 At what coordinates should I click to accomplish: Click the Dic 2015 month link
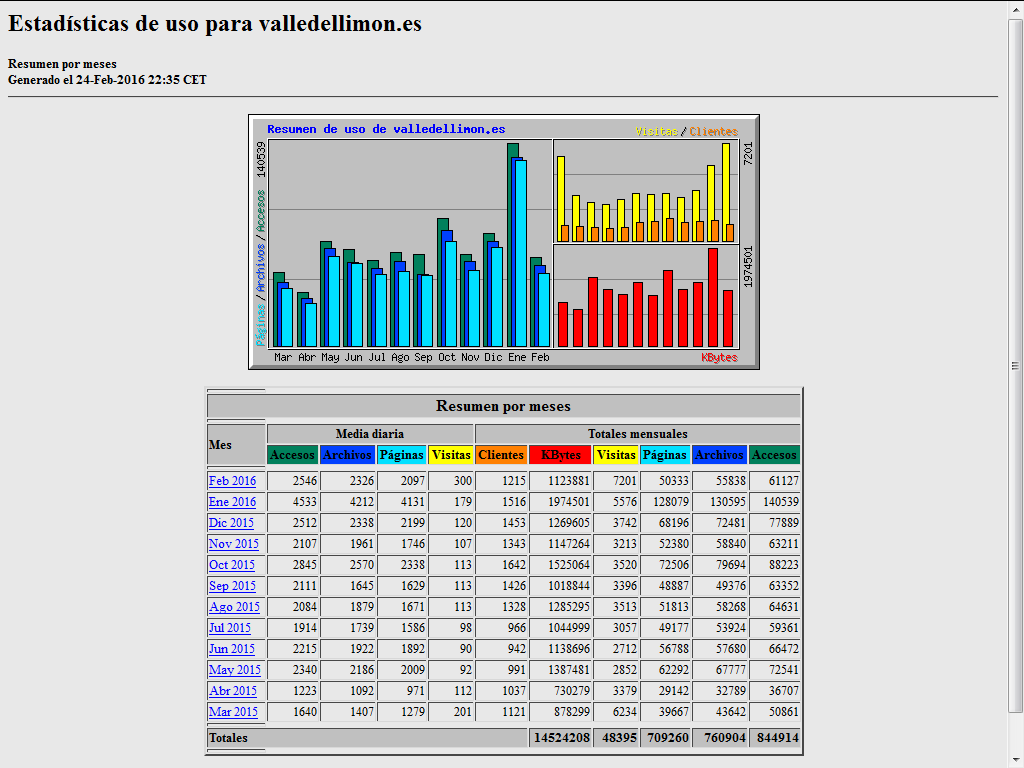pos(231,523)
